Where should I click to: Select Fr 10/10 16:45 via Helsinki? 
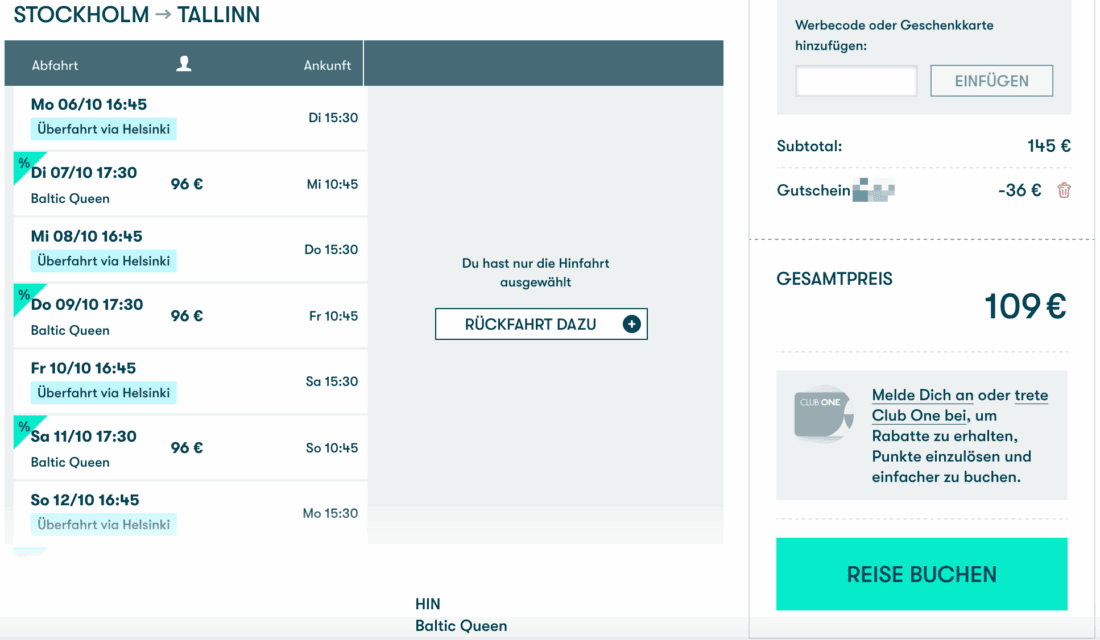[190, 381]
